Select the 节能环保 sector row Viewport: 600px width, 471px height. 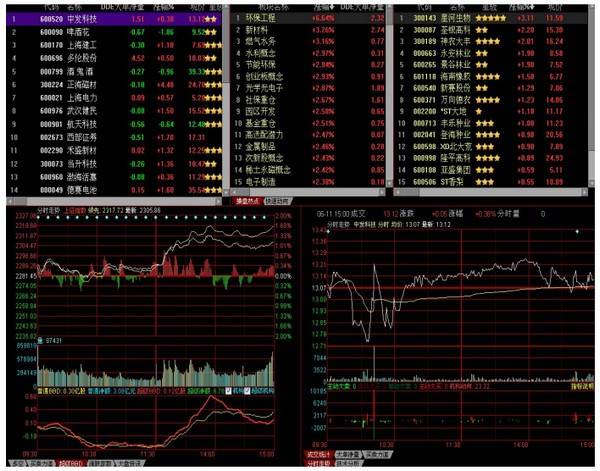point(309,65)
